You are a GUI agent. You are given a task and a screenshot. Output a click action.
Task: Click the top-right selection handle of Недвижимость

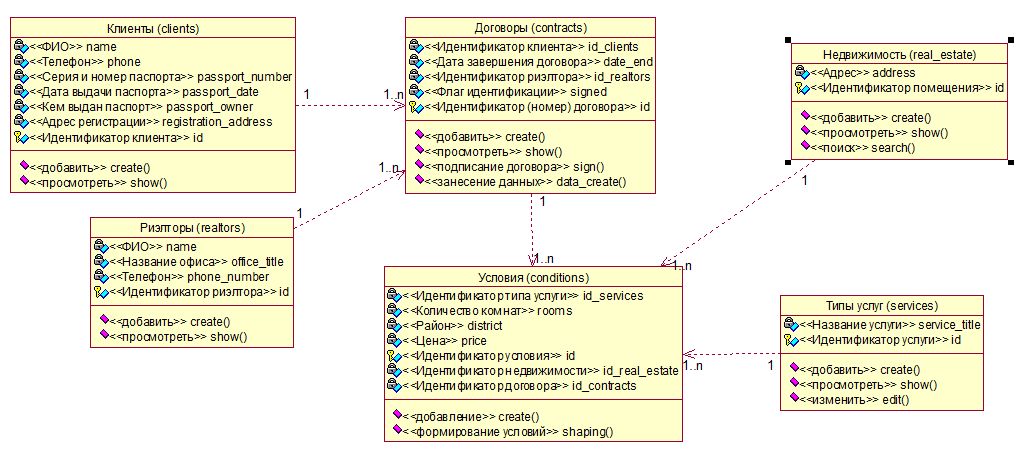(x=1011, y=40)
